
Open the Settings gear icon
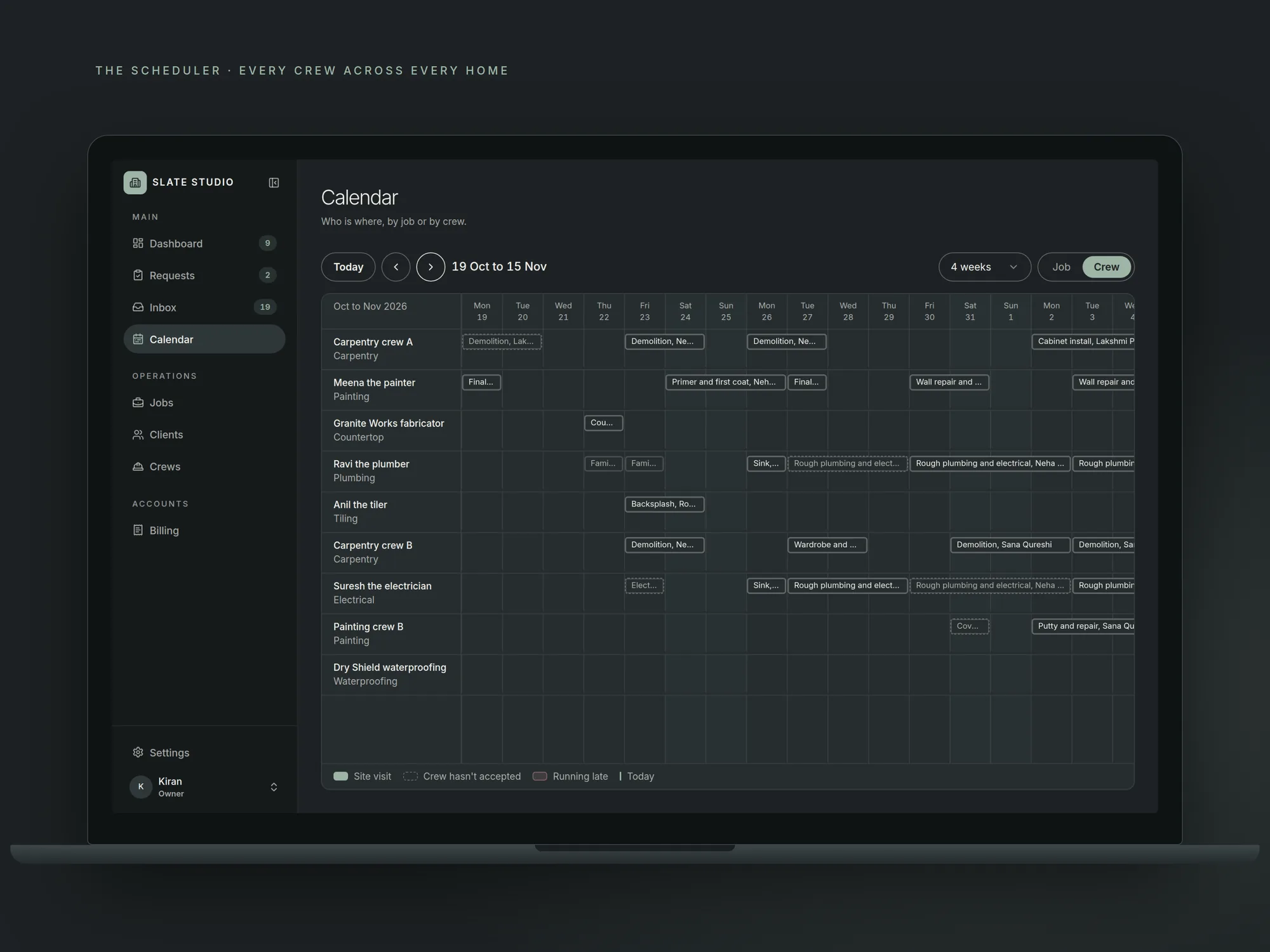pyautogui.click(x=138, y=752)
